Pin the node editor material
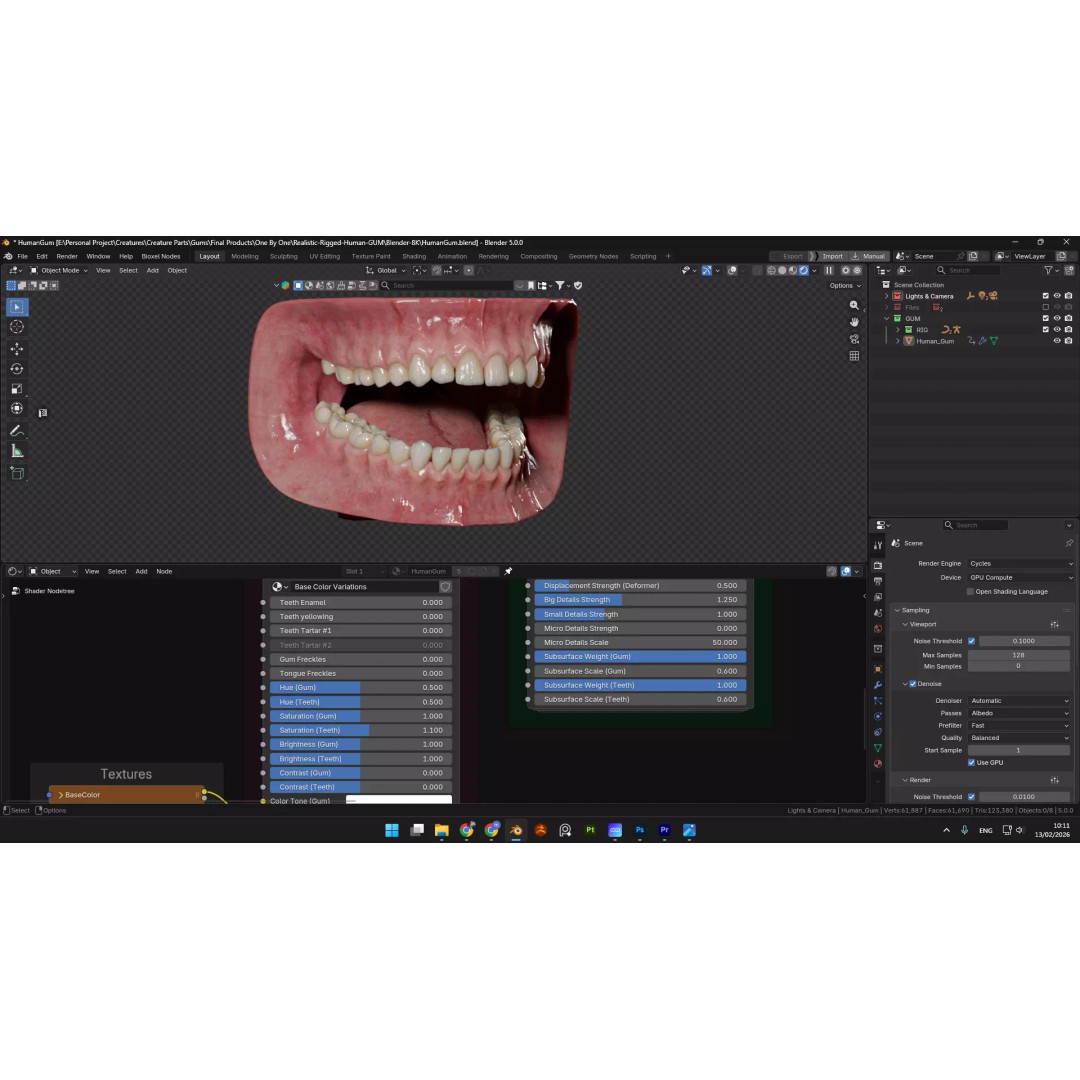1080x1080 pixels. (508, 572)
